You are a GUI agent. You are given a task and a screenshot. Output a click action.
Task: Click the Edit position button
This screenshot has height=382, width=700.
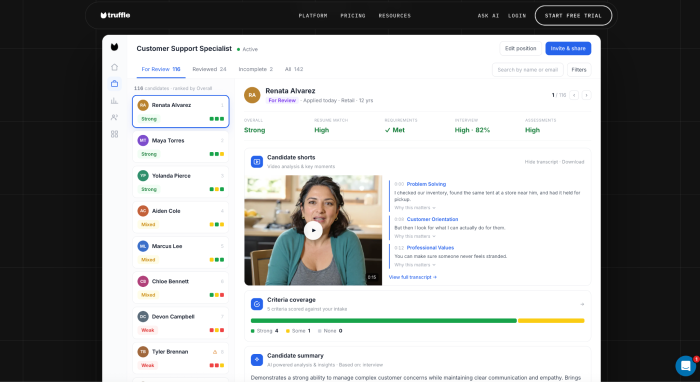[521, 48]
